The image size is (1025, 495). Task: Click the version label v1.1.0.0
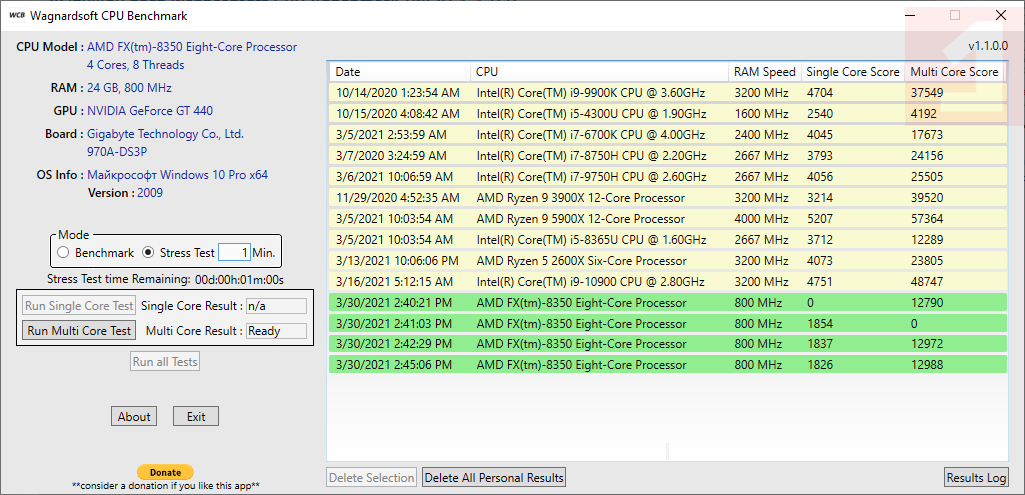988,46
